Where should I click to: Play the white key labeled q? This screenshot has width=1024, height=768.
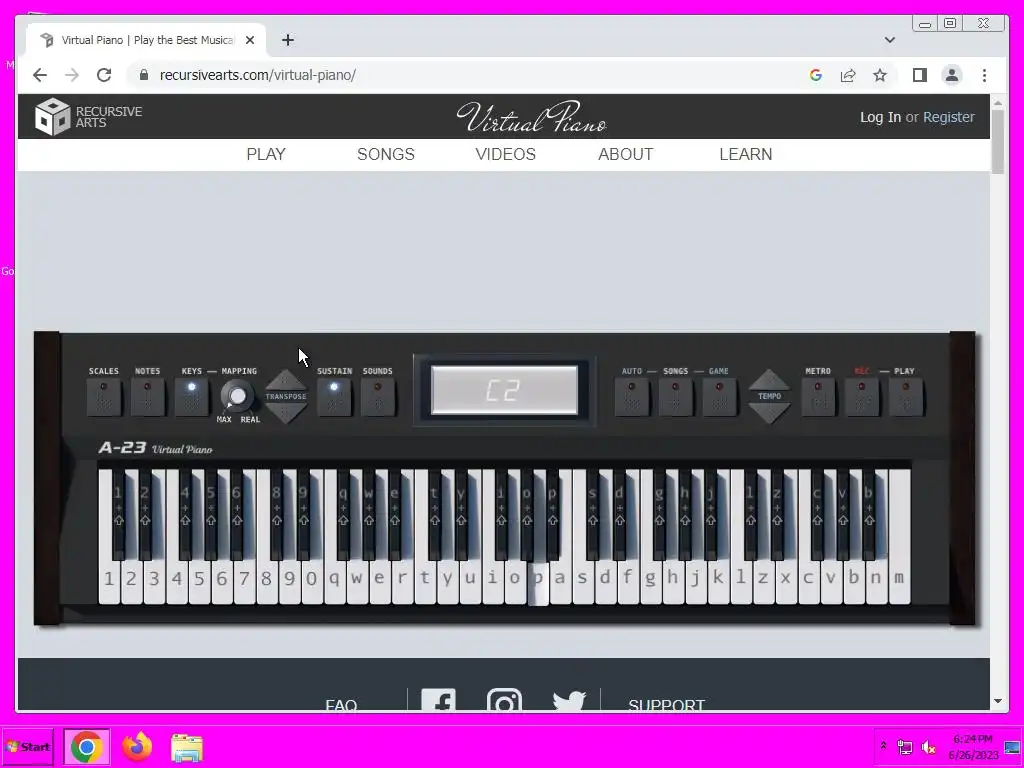(334, 578)
